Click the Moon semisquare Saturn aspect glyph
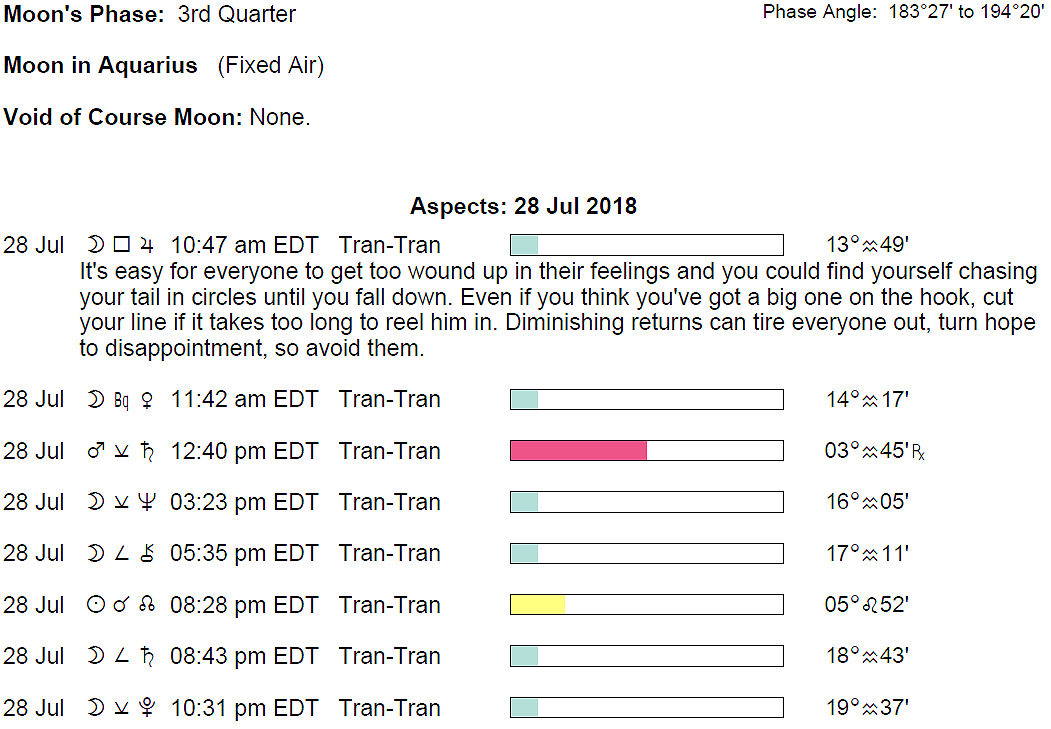Screen dimensions: 1051x729 [122, 657]
